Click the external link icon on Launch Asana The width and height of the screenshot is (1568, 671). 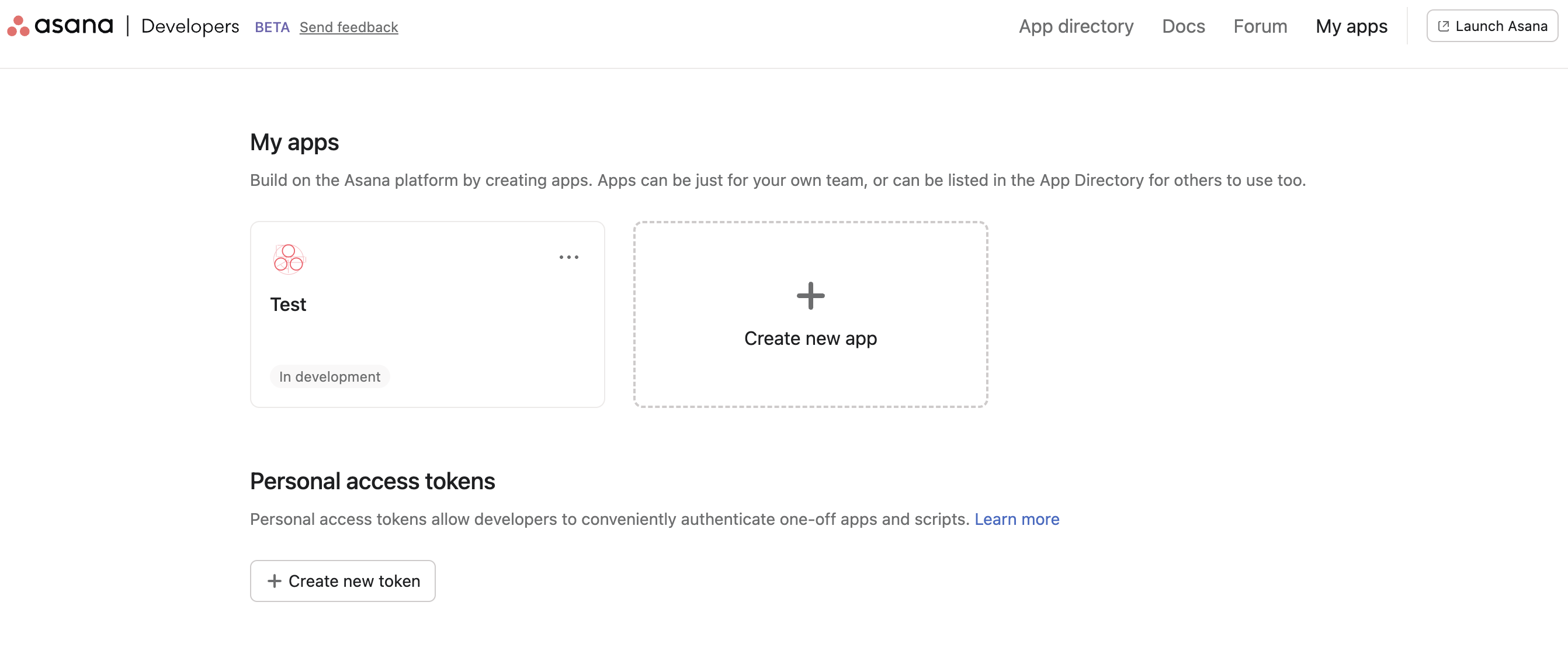coord(1442,26)
